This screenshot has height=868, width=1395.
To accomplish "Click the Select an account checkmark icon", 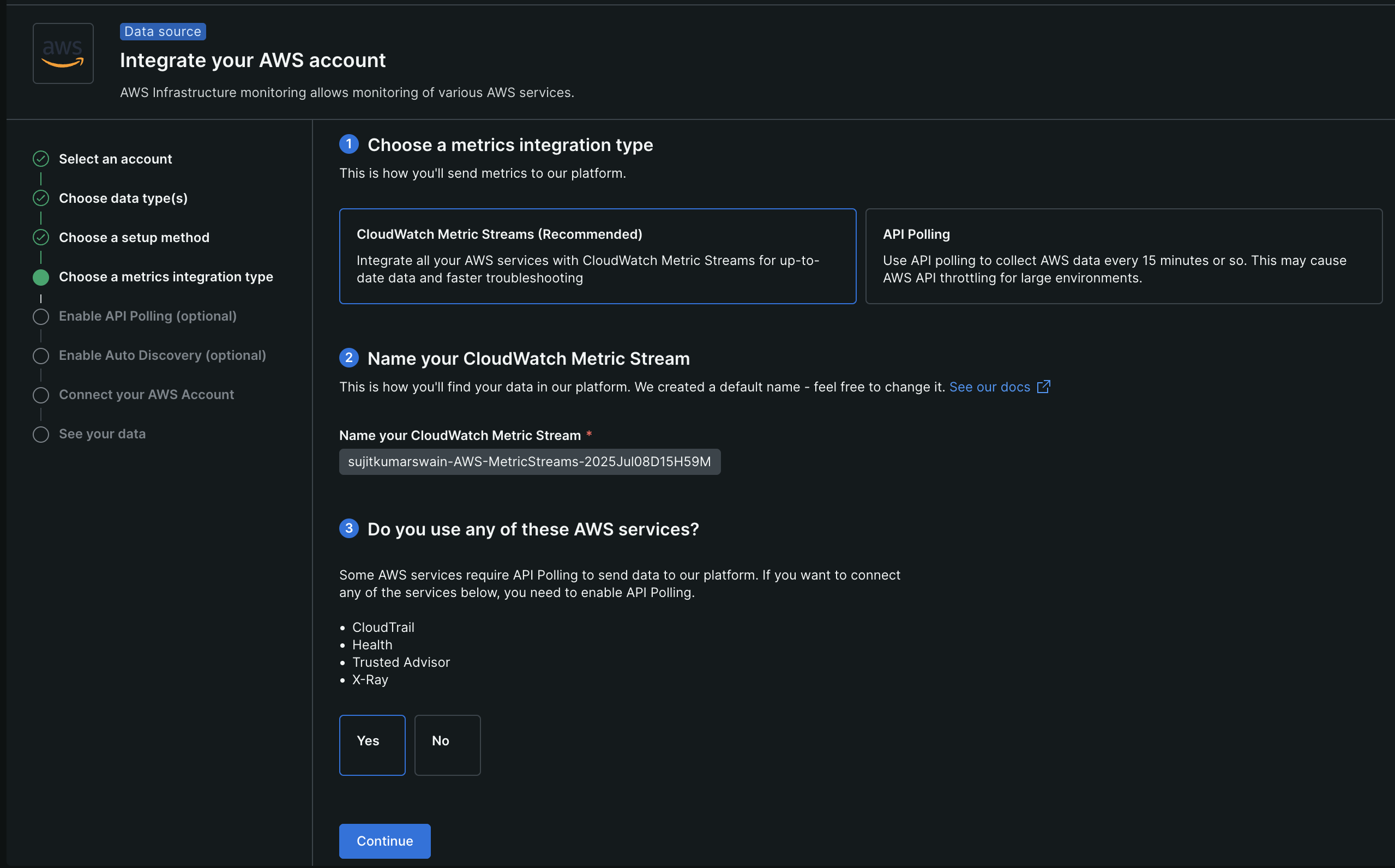I will coord(41,159).
